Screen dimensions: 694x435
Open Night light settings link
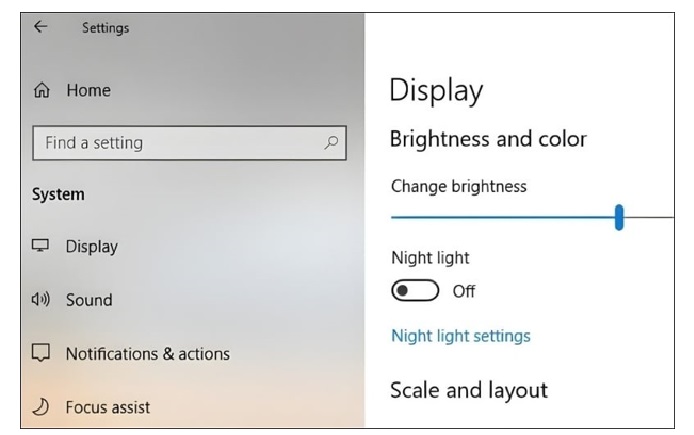(x=460, y=336)
